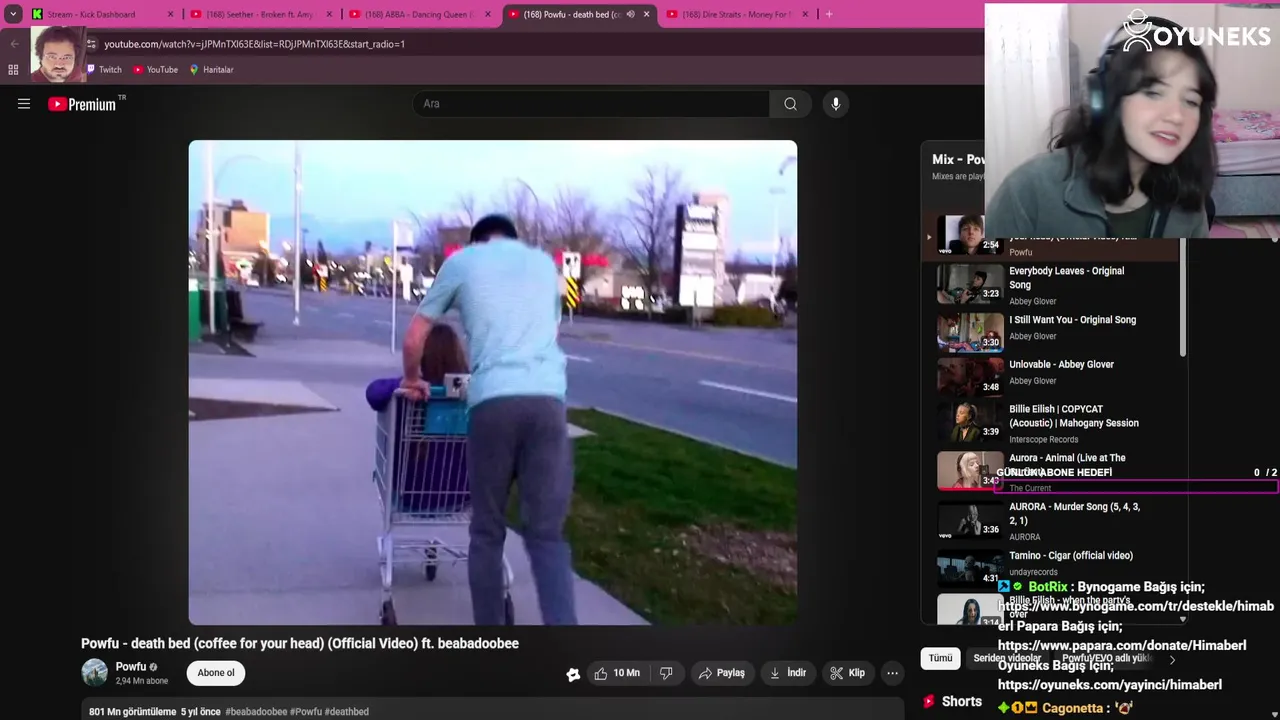Click the search magnifier button

click(x=790, y=104)
